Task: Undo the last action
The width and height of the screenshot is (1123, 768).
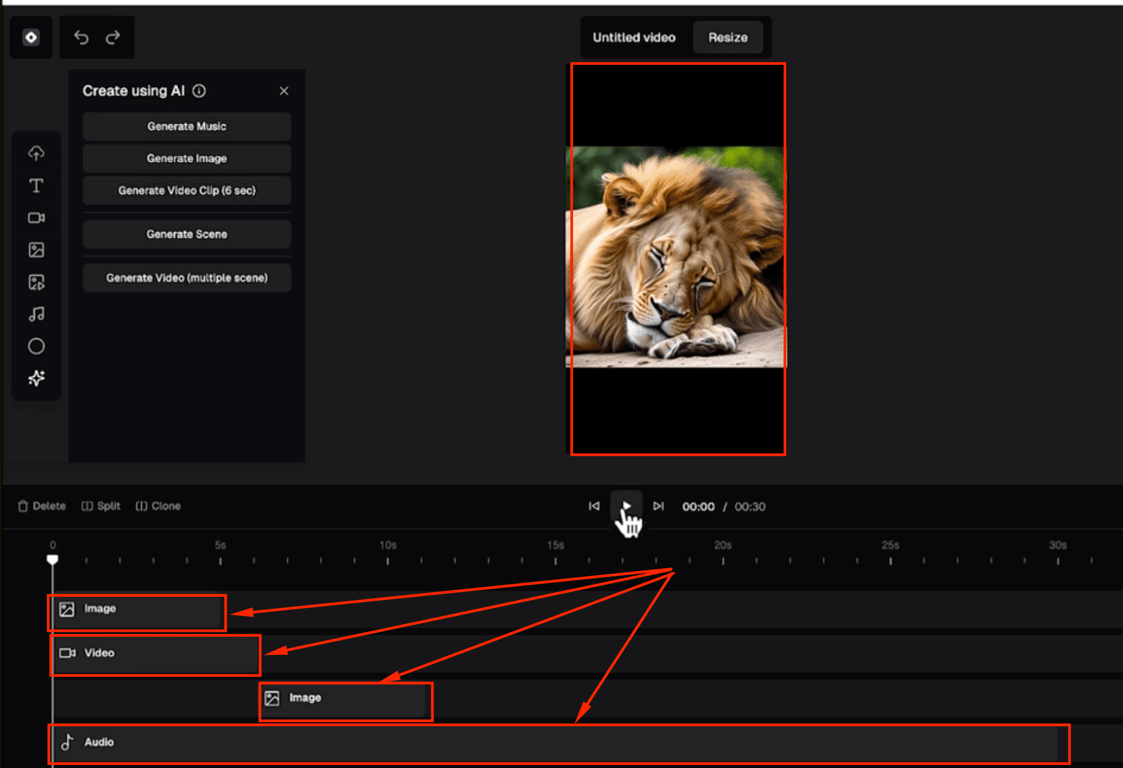Action: pos(81,37)
